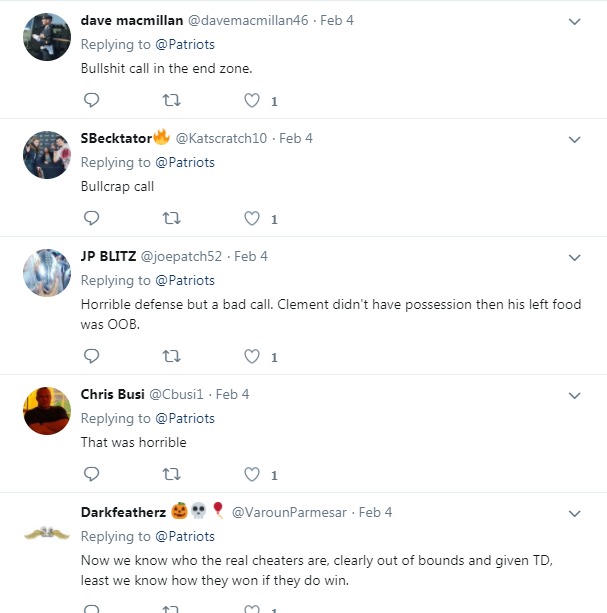
Task: Retweet JP BLITZ's Horrible defense tweet
Action: pos(172,356)
